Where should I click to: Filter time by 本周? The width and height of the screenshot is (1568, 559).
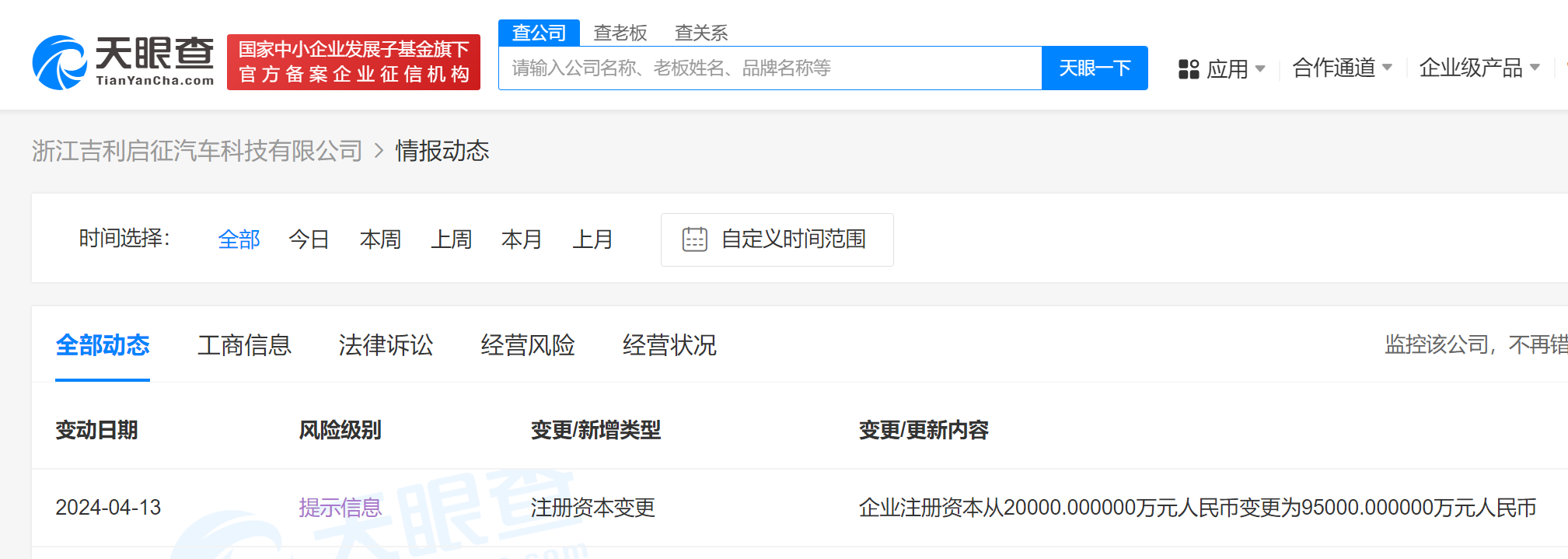(x=380, y=239)
